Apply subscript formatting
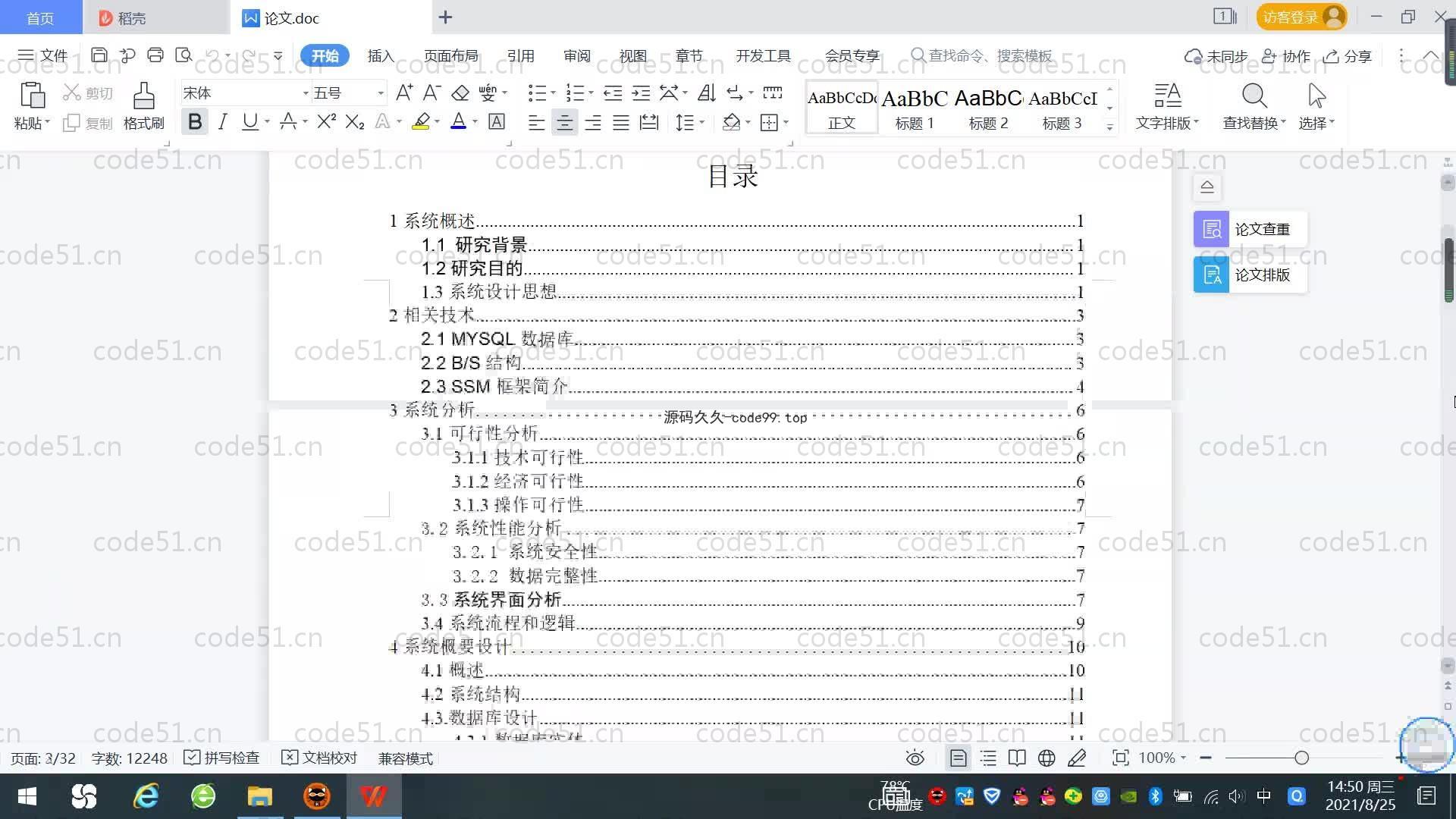Image resolution: width=1456 pixels, height=819 pixels. [355, 121]
